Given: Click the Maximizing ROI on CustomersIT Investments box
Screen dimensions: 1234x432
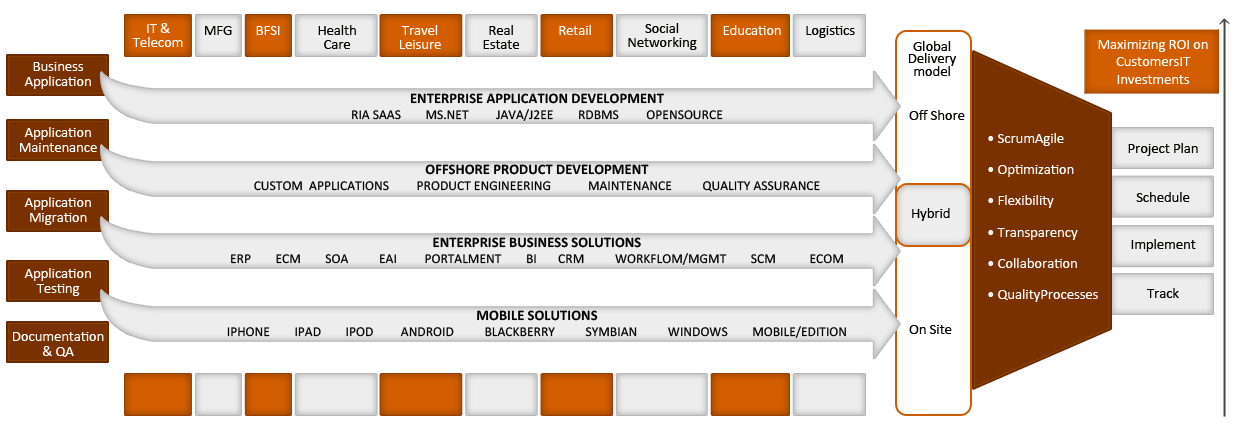Looking at the screenshot, I should pos(1153,61).
